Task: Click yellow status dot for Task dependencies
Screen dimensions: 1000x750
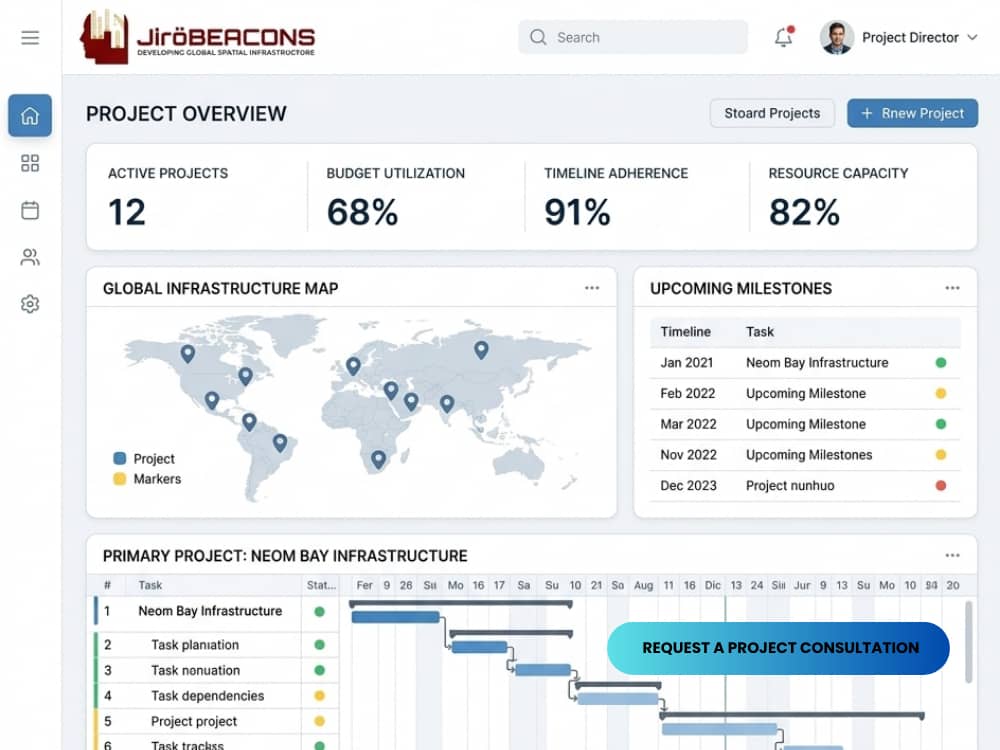Action: [320, 696]
